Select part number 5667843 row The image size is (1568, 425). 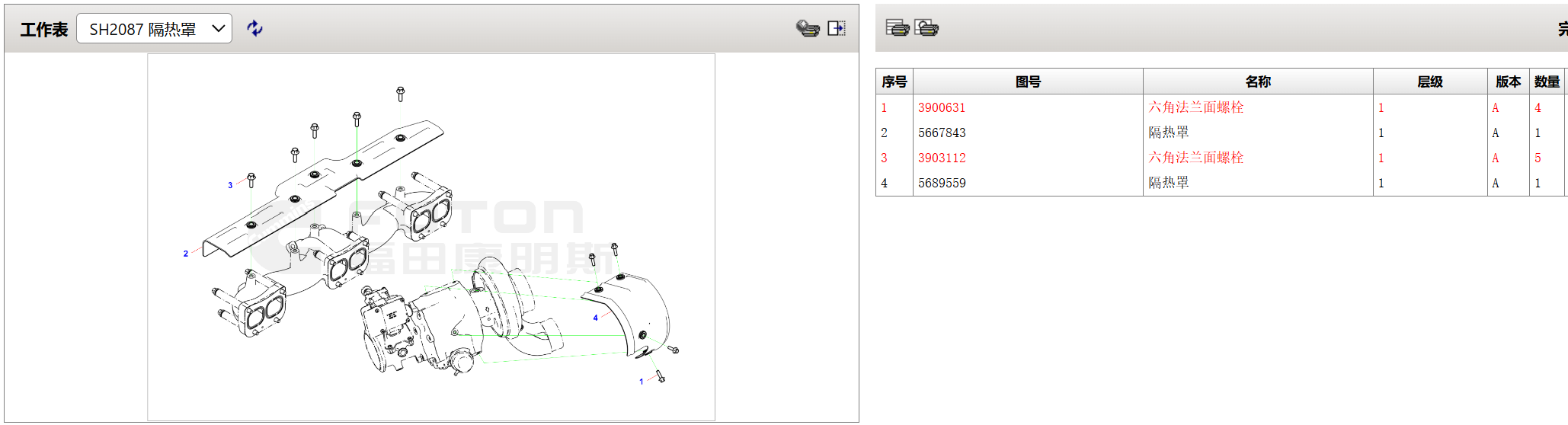(941, 133)
